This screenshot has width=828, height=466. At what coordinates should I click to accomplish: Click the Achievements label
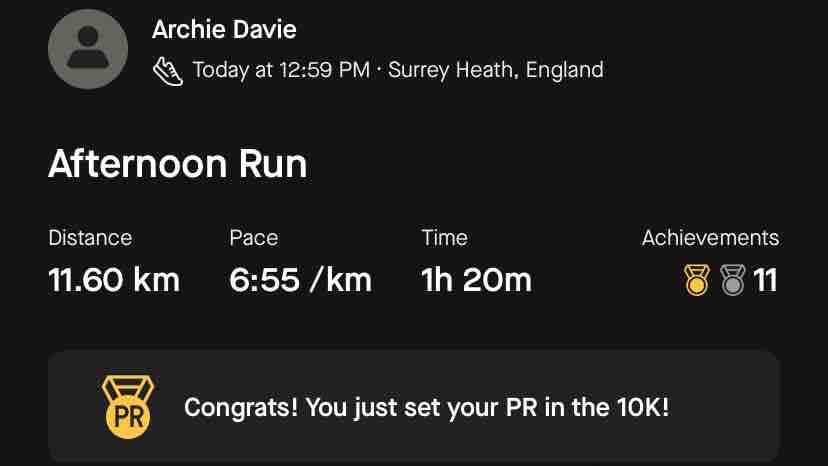click(710, 238)
